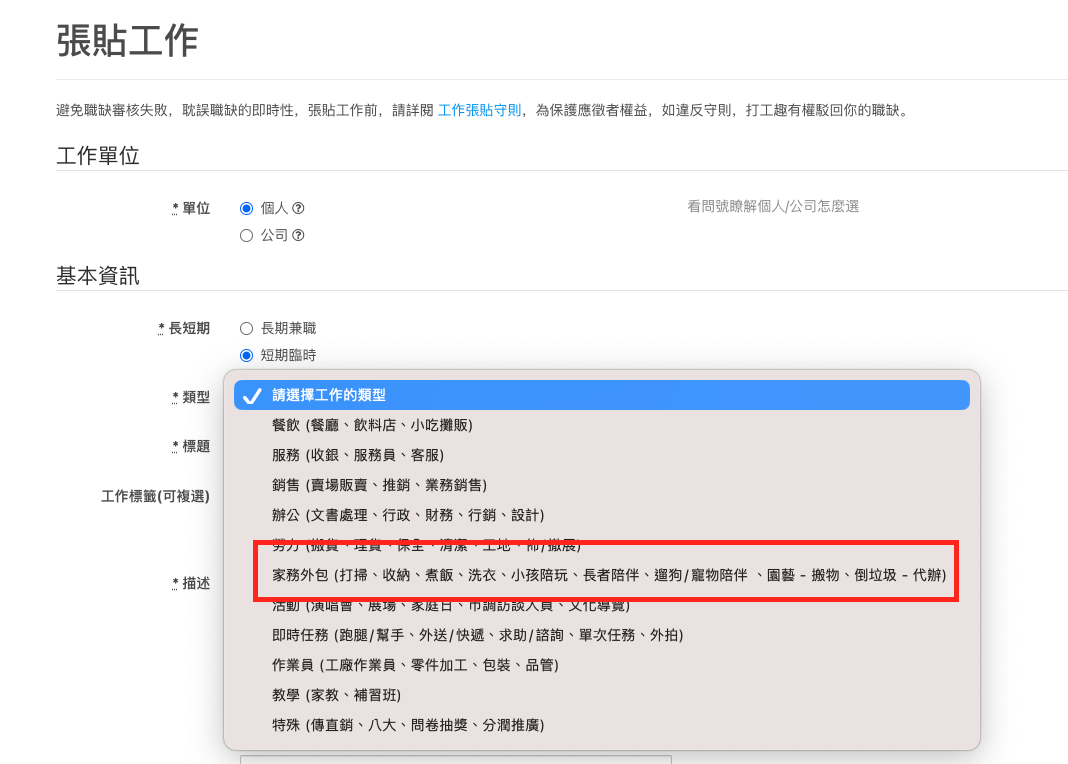The height and width of the screenshot is (764, 1068).
Task: Open the 工作張貼守則 link
Action: [x=479, y=110]
